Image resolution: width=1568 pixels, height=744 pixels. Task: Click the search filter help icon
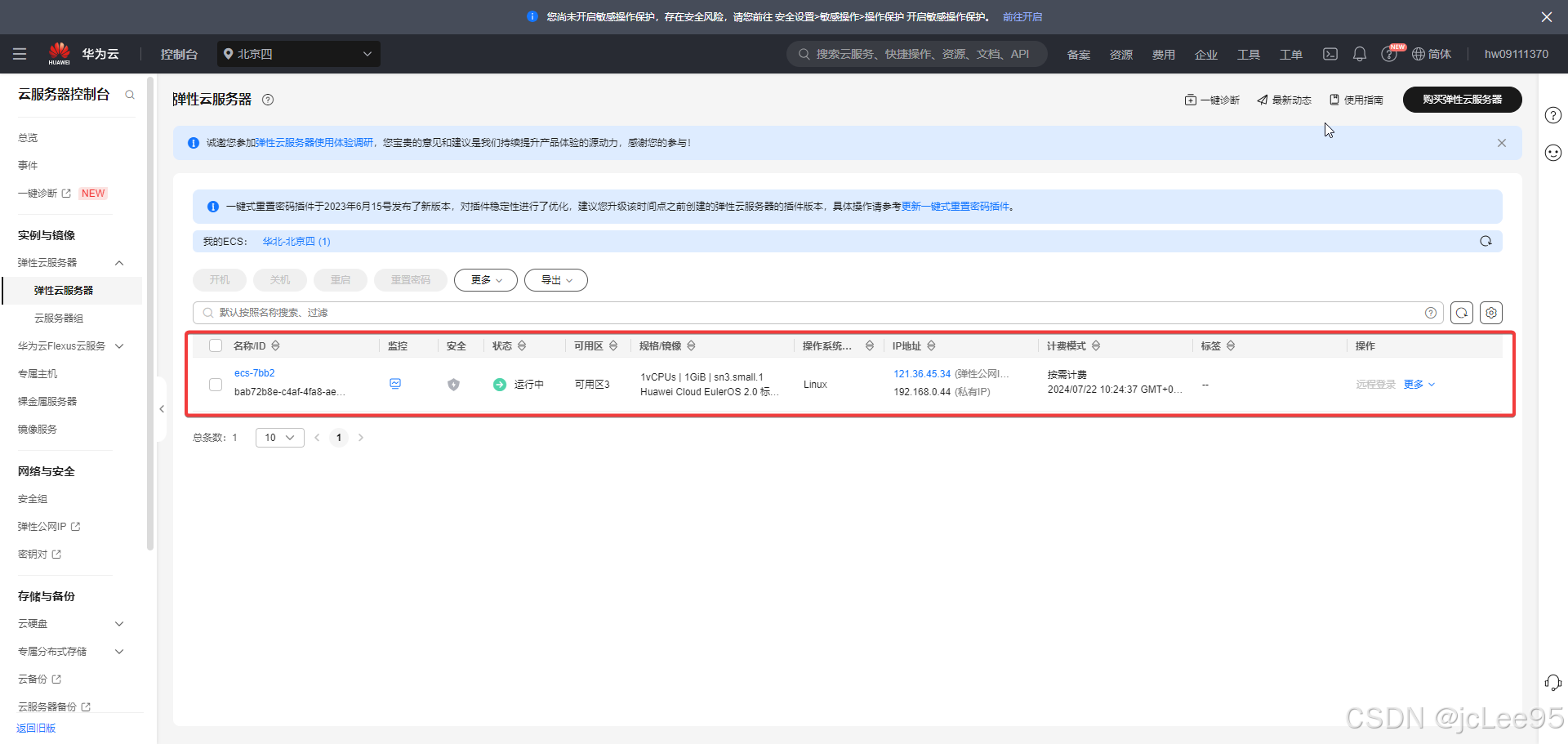pos(1431,313)
